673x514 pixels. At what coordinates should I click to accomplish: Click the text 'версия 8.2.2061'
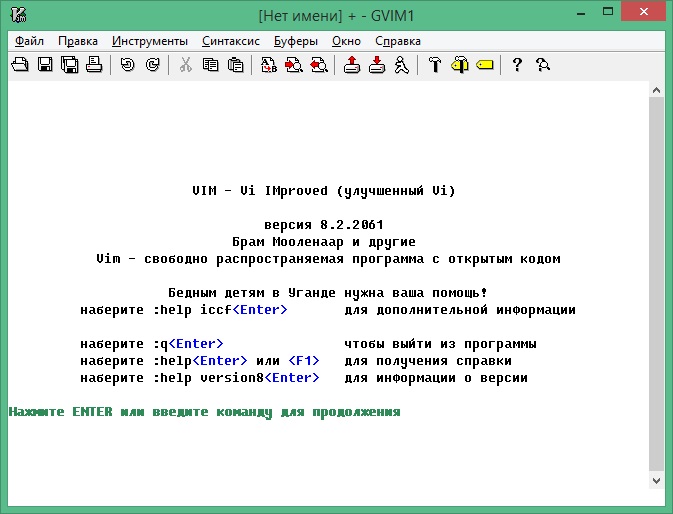[x=324, y=225]
